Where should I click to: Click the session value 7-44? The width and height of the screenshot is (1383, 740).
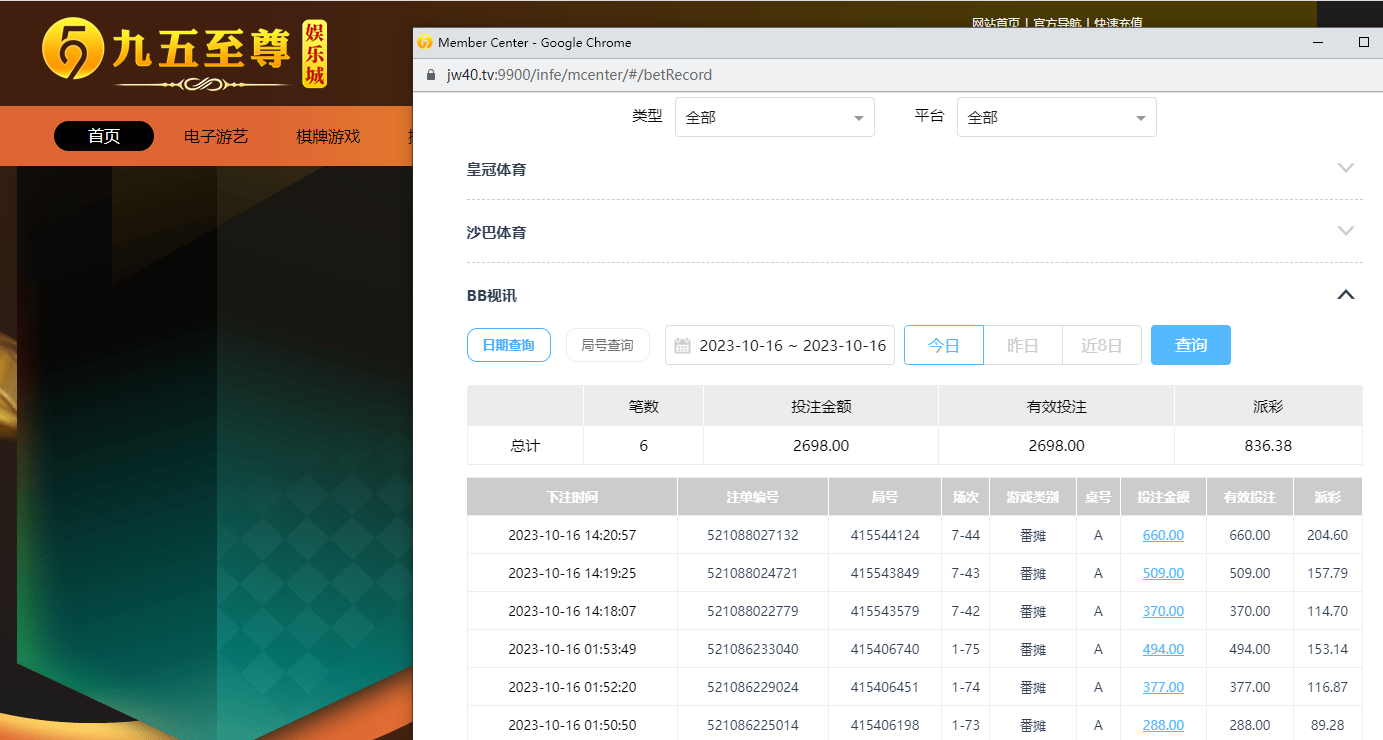coord(965,535)
